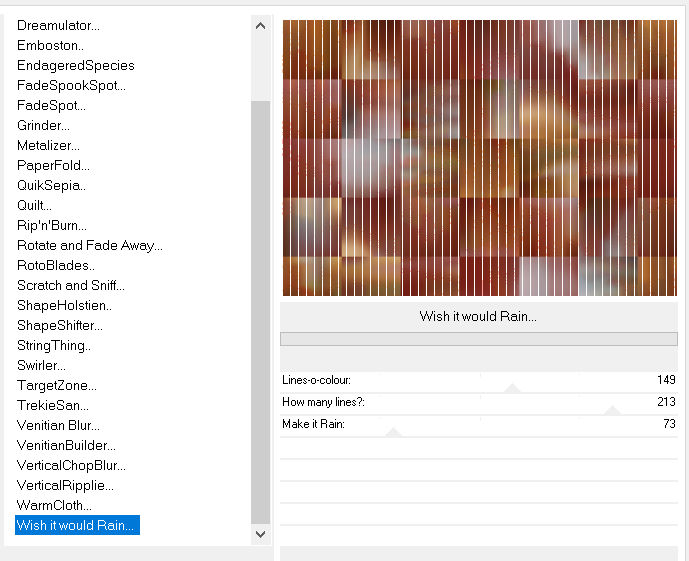This screenshot has height=561, width=689.
Task: Pick the Venitian Blur filter
Action: pyautogui.click(x=58, y=425)
